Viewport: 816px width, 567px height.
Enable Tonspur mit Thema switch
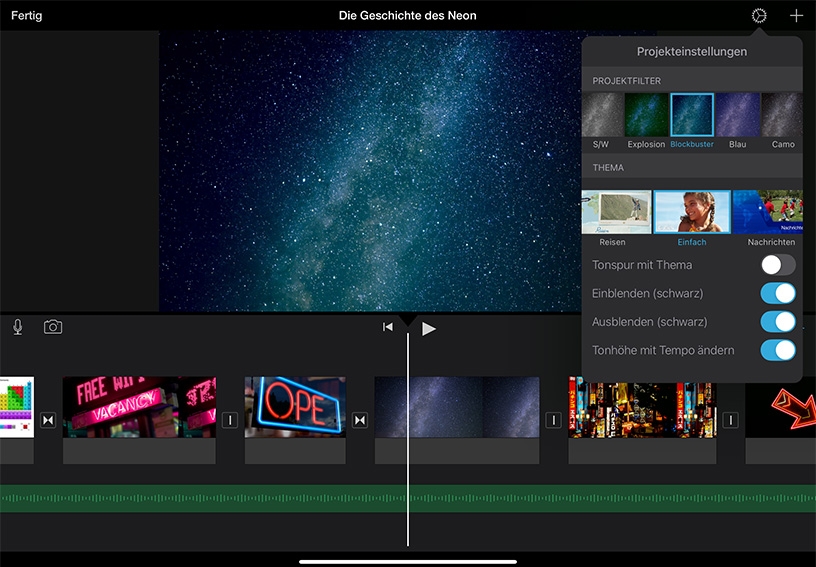click(x=778, y=265)
